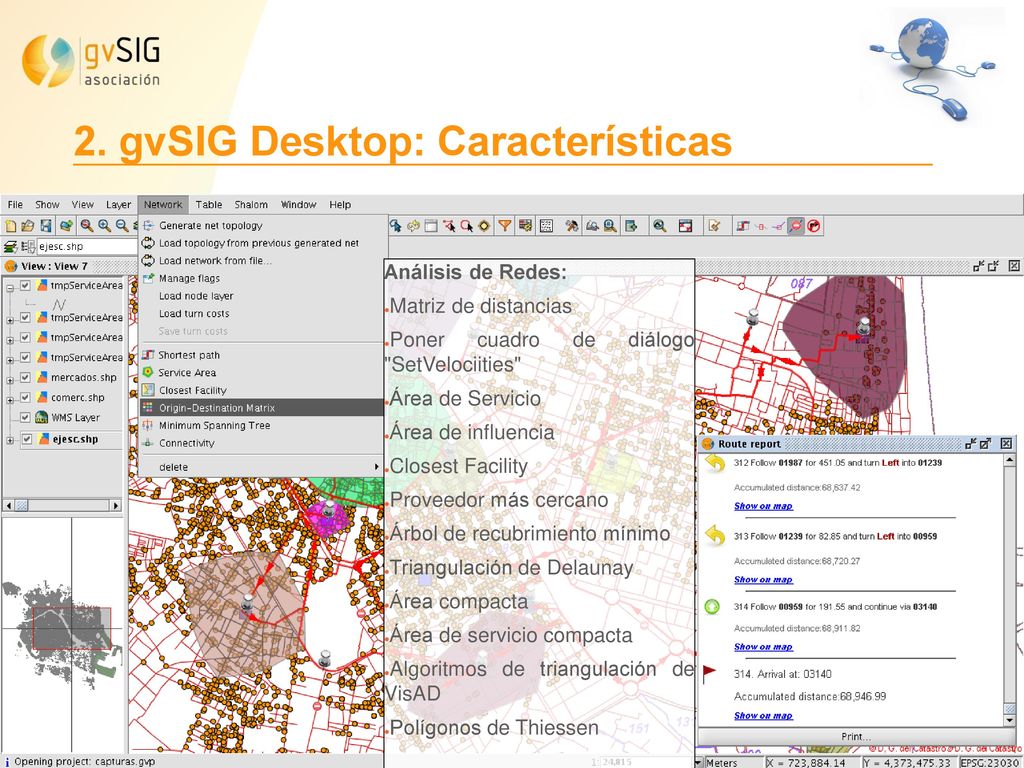Click the overview locator map thumbnail
Screen dimensions: 1024x768
63,633
